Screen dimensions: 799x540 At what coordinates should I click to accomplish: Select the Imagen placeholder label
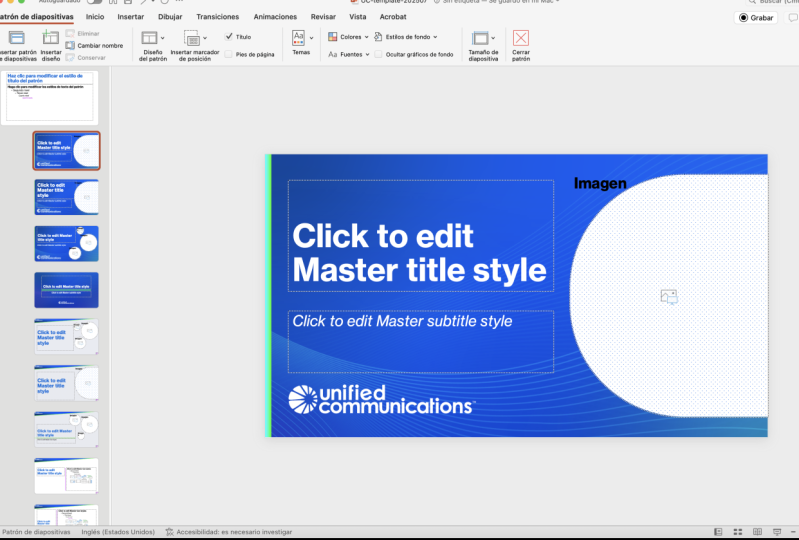600,183
